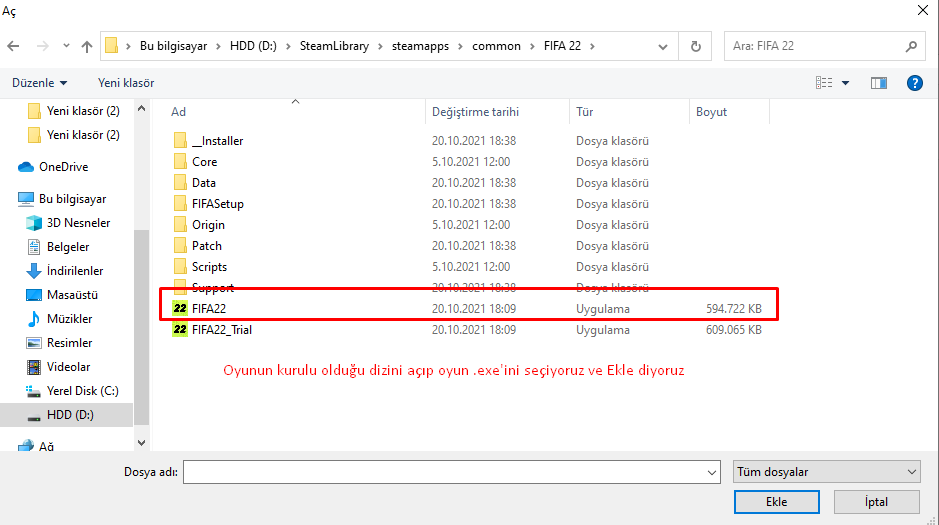
Task: Change the view layout icon
Action: pos(824,83)
